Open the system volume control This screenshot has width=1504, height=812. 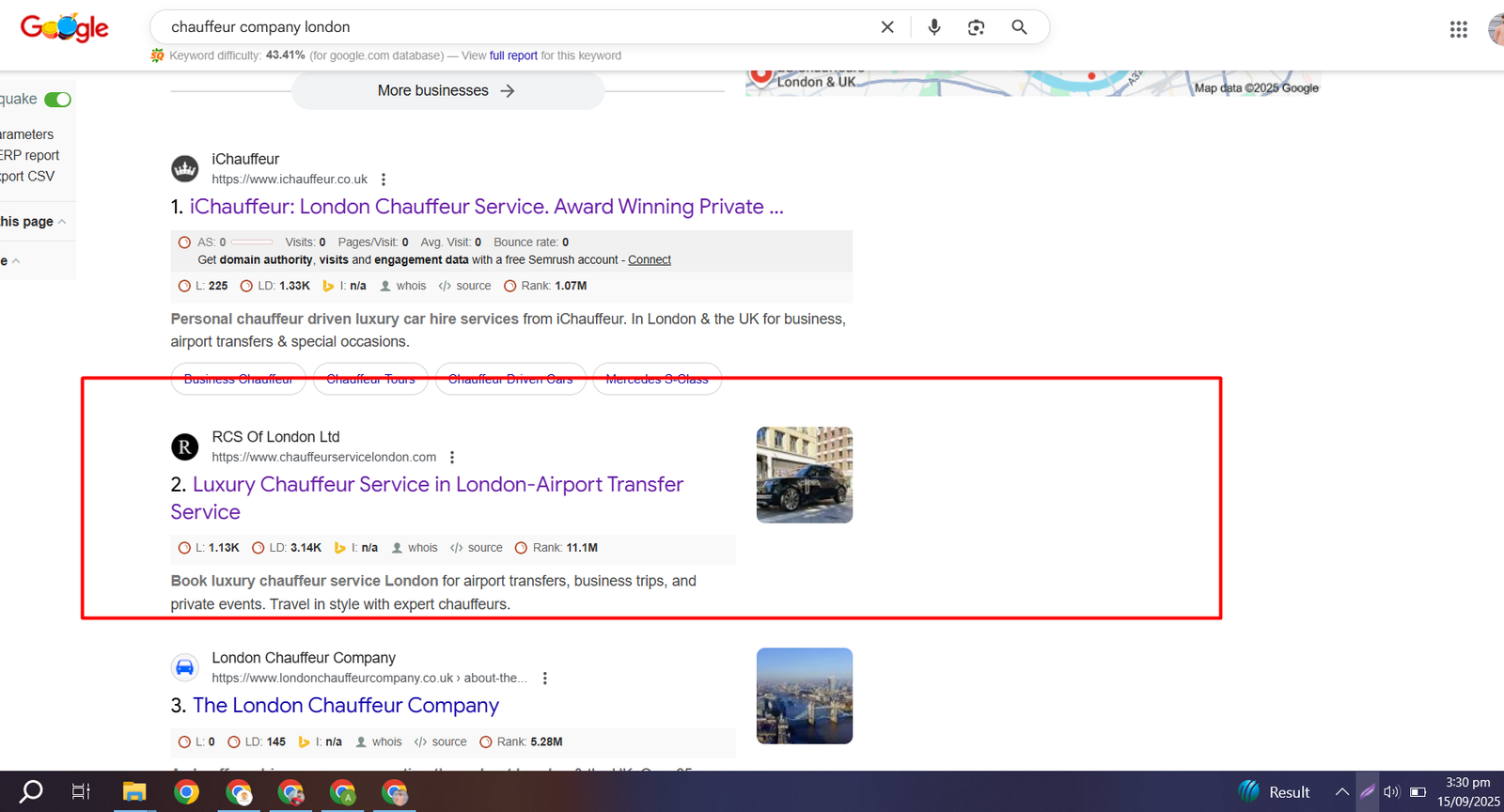click(x=1391, y=792)
